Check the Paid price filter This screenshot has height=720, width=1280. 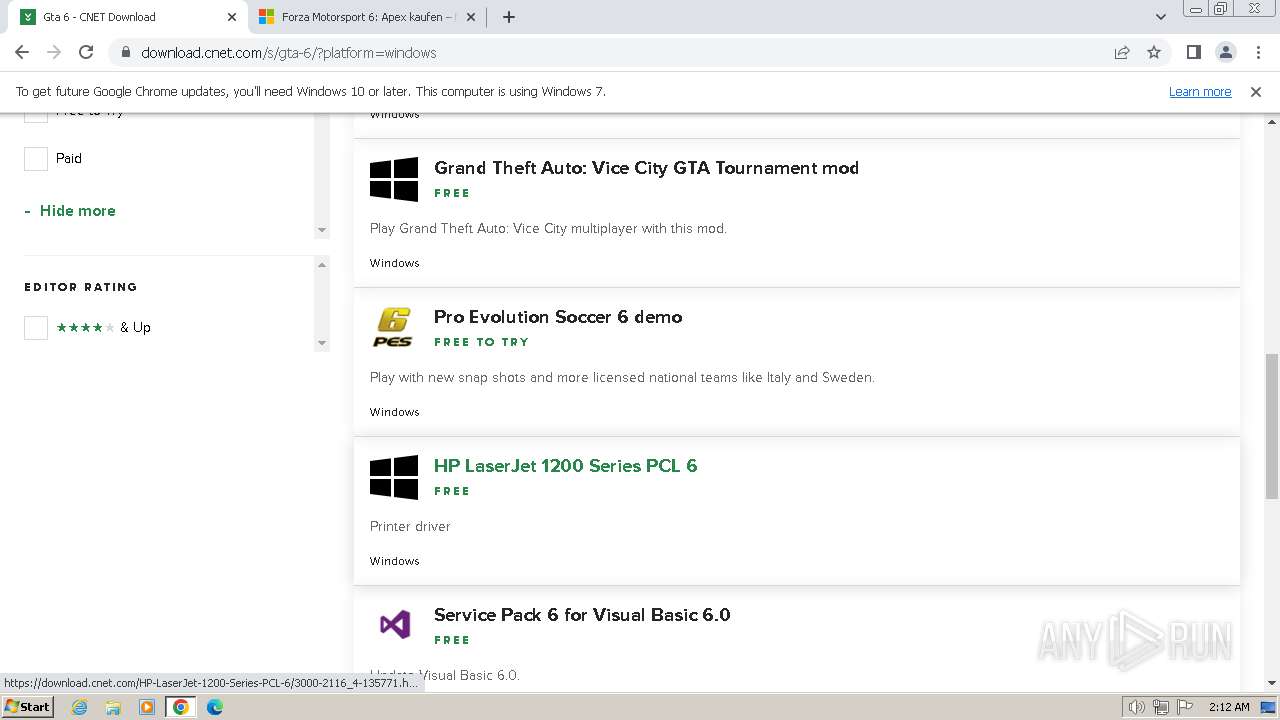[36, 158]
